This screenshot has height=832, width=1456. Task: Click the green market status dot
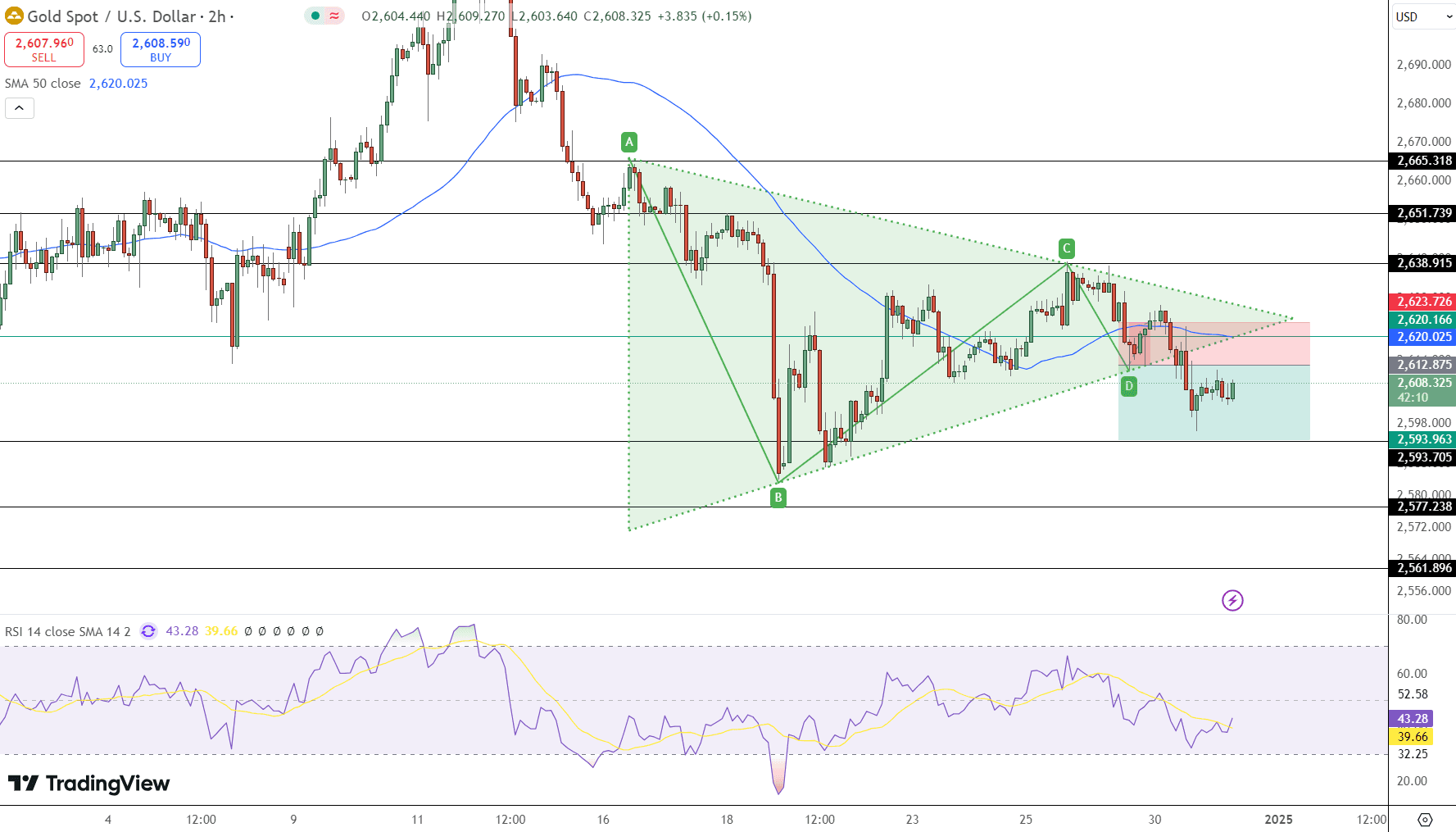pyautogui.click(x=315, y=16)
